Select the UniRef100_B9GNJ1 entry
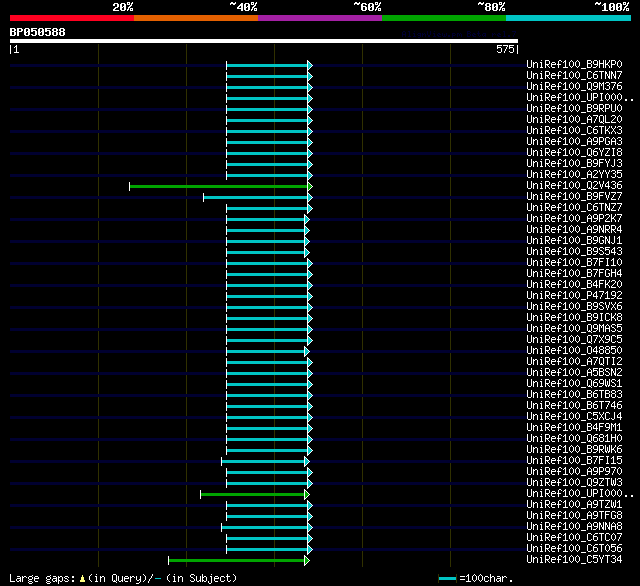640x586 pixels. [x=574, y=241]
